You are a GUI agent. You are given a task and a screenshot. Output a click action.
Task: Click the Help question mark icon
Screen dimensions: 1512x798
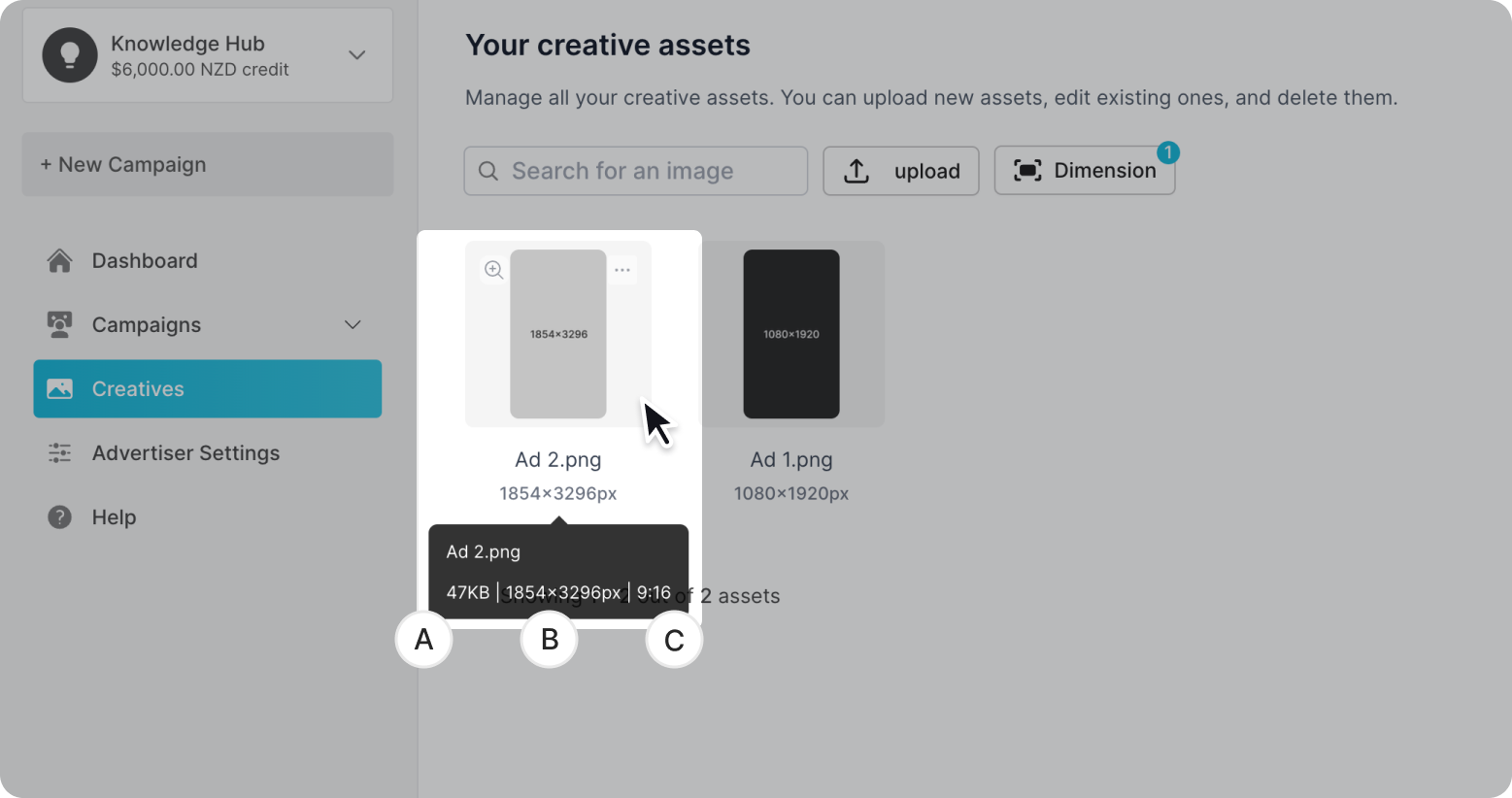pos(60,516)
